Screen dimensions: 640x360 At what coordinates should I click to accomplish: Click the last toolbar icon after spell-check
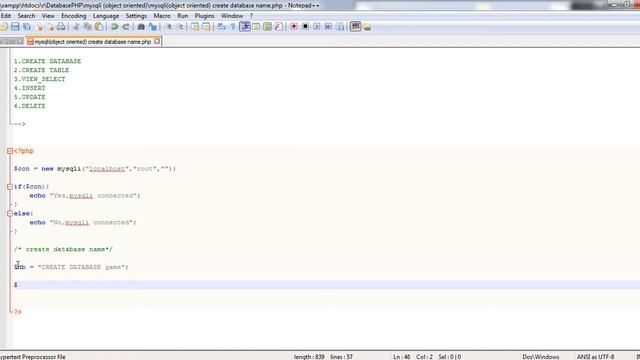[x=367, y=27]
